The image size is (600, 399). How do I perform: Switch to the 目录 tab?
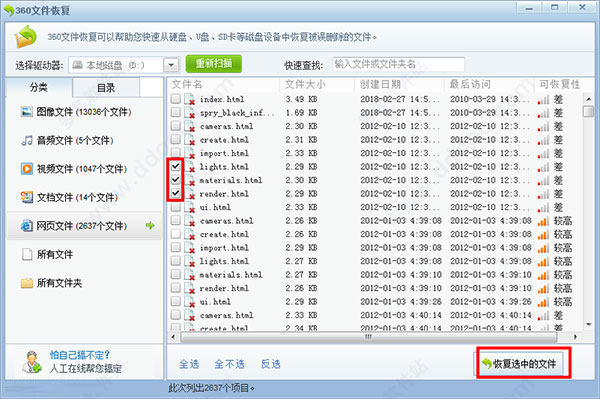click(106, 88)
